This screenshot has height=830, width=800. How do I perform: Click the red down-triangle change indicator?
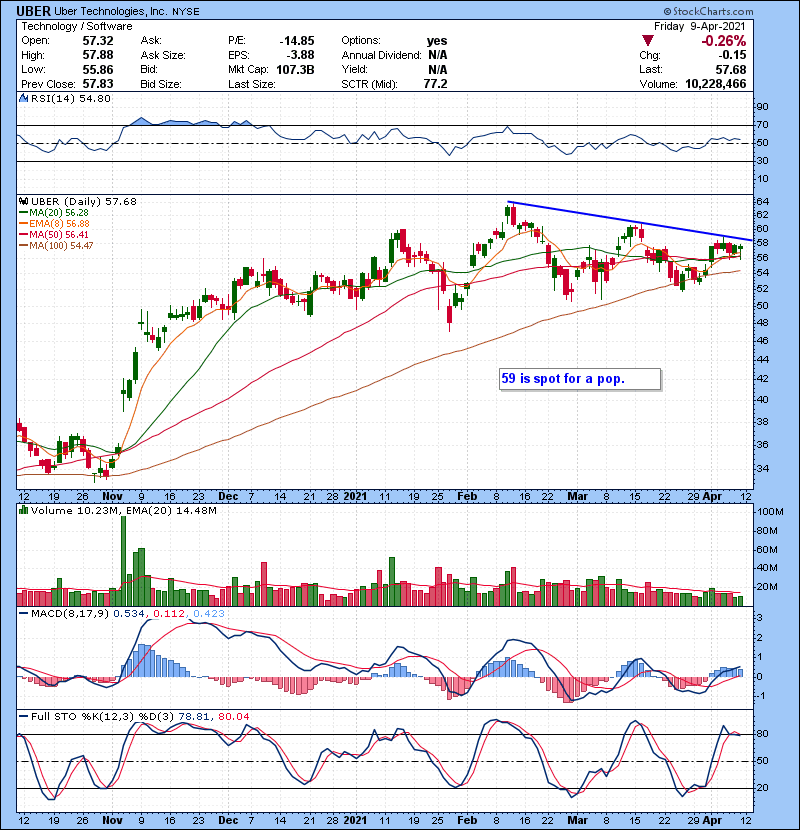pos(647,41)
